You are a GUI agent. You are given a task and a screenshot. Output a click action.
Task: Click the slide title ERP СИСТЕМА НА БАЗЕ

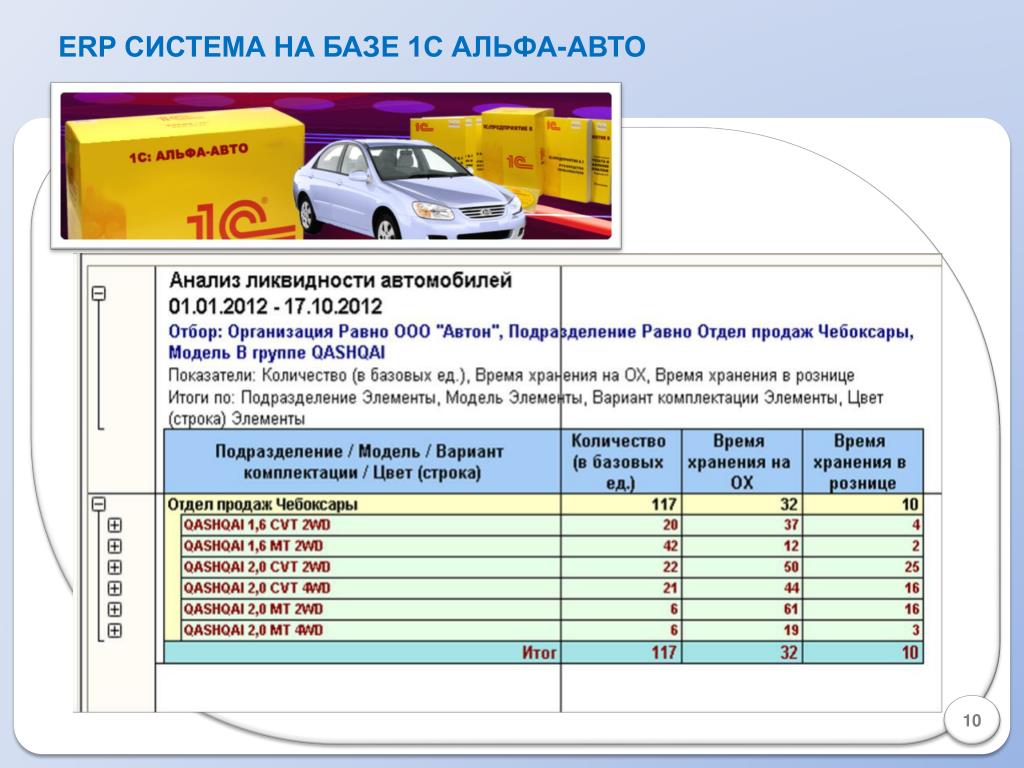352,47
